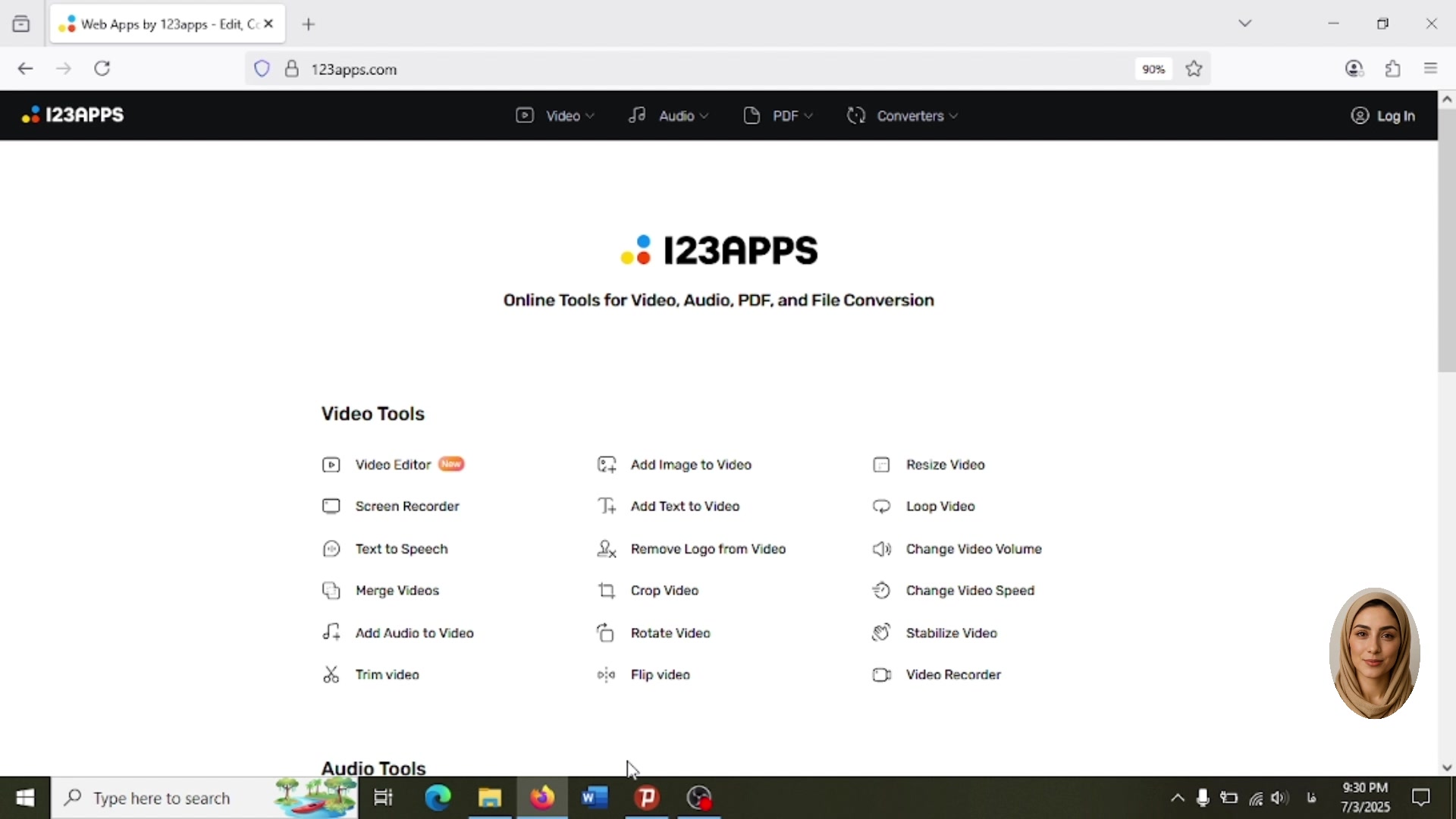
Task: Click the Change Video Volume speaker icon
Action: [881, 549]
